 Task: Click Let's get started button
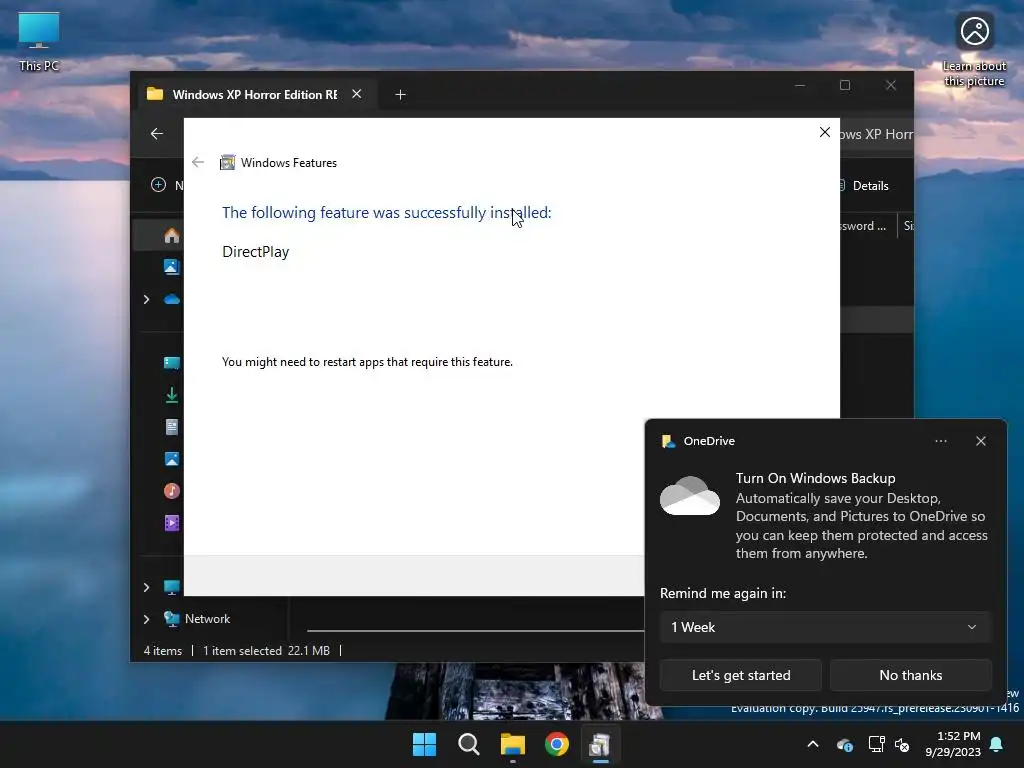pyautogui.click(x=741, y=675)
